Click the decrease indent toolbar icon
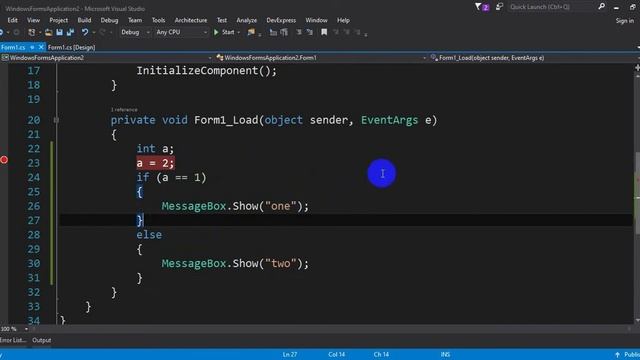 click(273, 32)
